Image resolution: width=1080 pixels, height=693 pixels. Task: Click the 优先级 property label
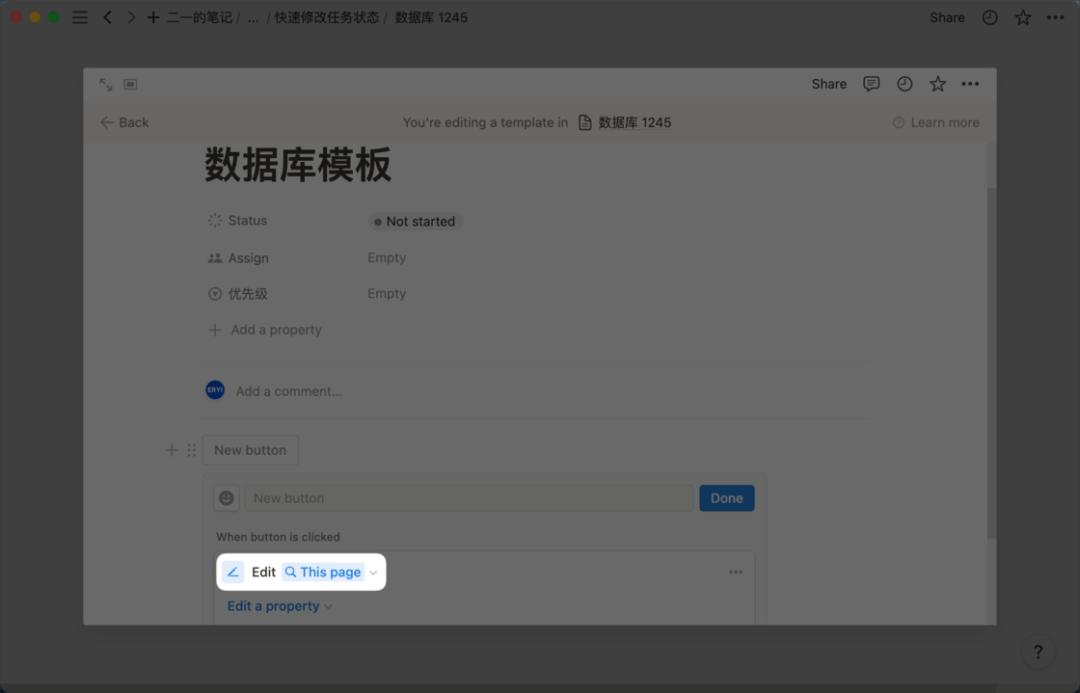tap(248, 293)
